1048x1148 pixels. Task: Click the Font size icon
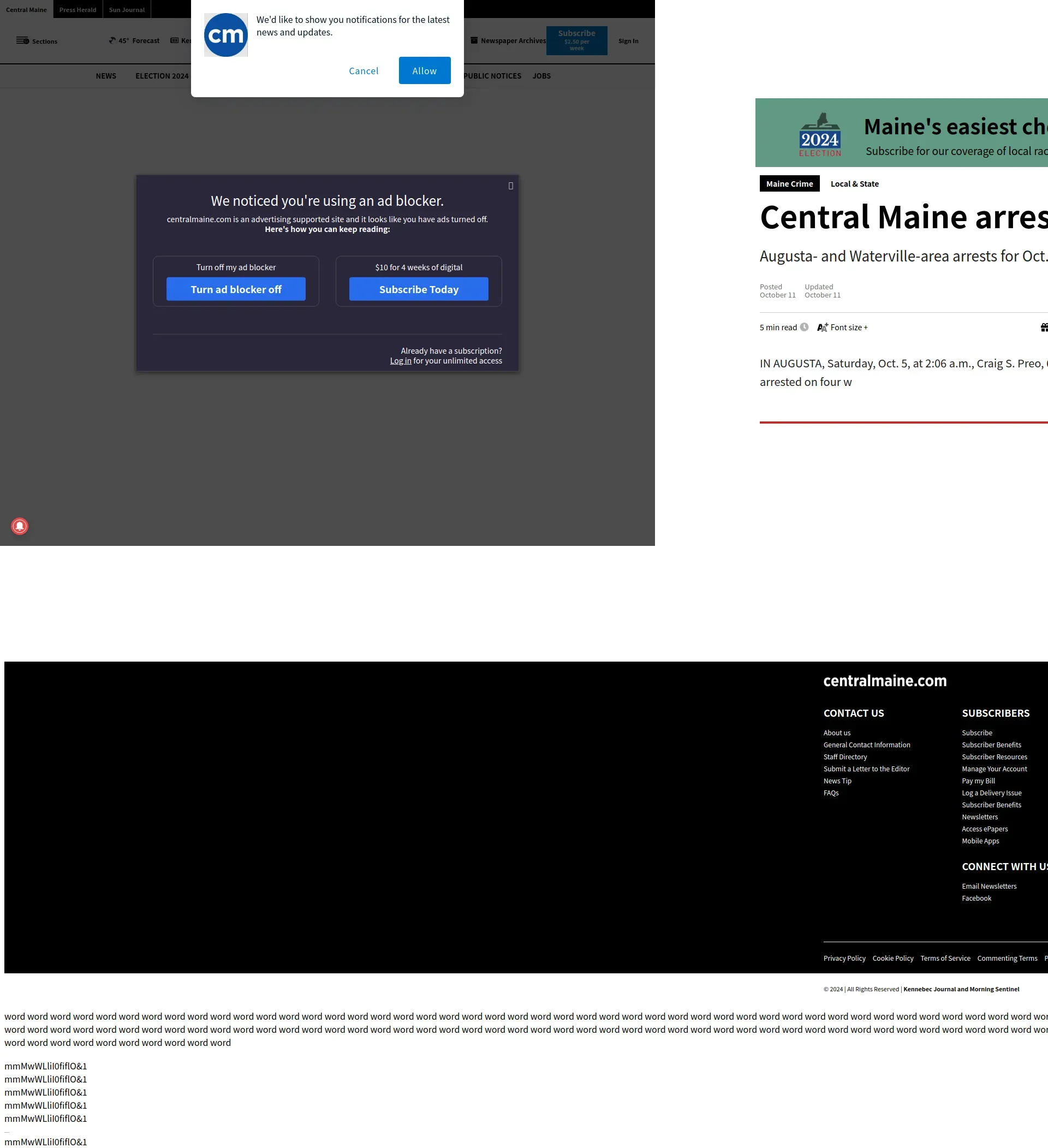pyautogui.click(x=823, y=328)
